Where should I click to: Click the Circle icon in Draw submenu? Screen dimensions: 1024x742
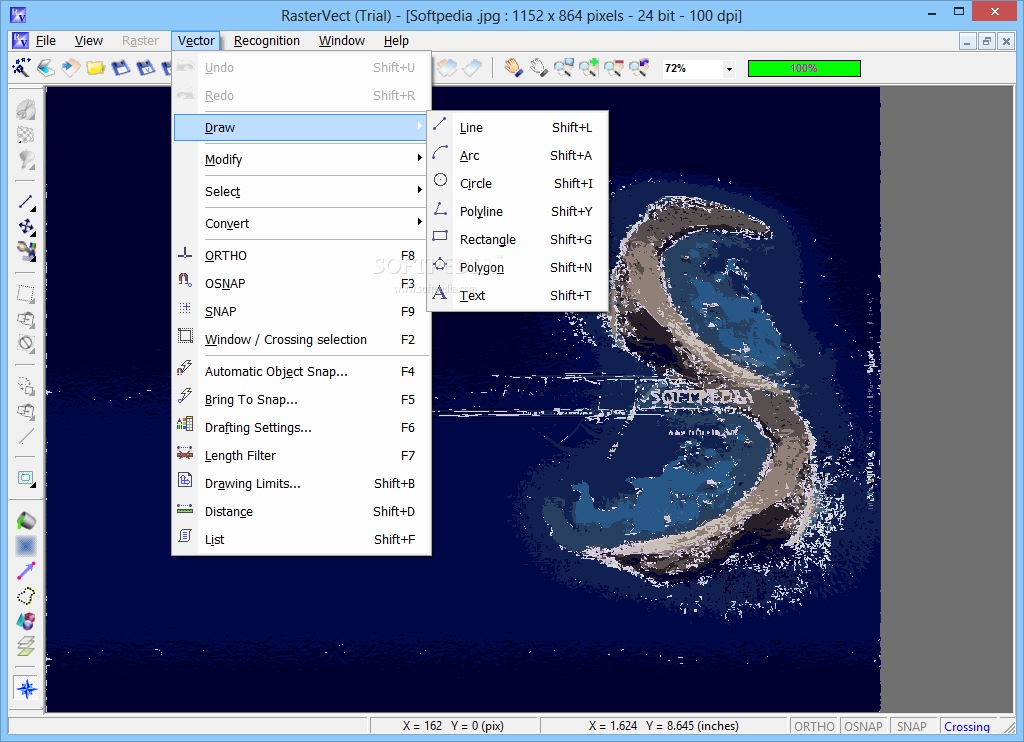(x=441, y=180)
